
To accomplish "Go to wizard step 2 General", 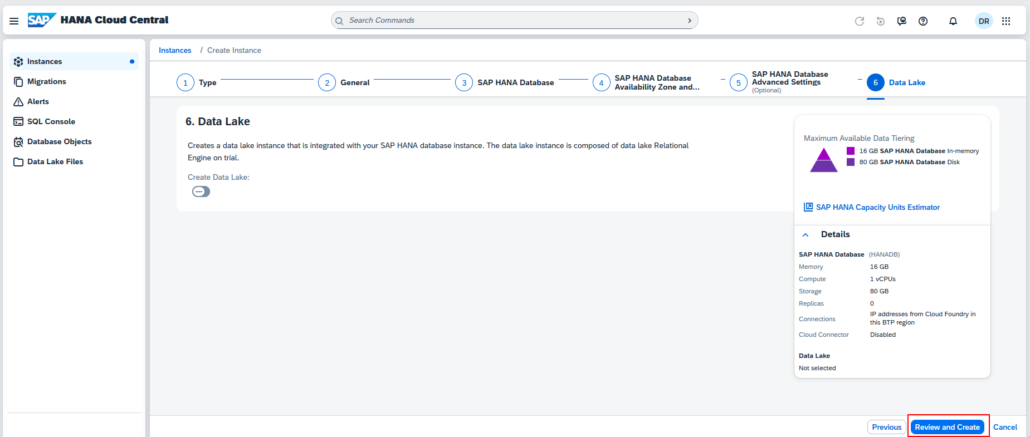I will coord(344,83).
